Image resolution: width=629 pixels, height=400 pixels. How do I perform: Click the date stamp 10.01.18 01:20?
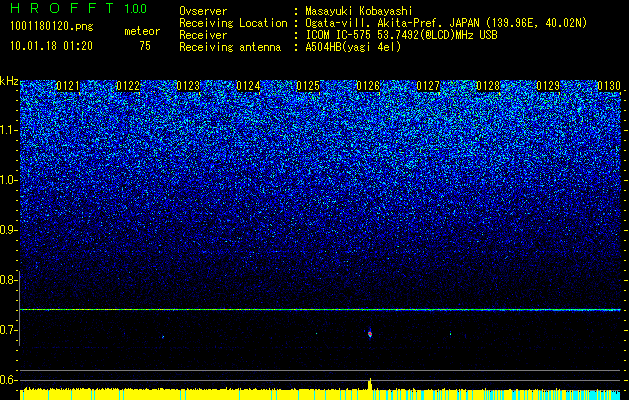[51, 46]
